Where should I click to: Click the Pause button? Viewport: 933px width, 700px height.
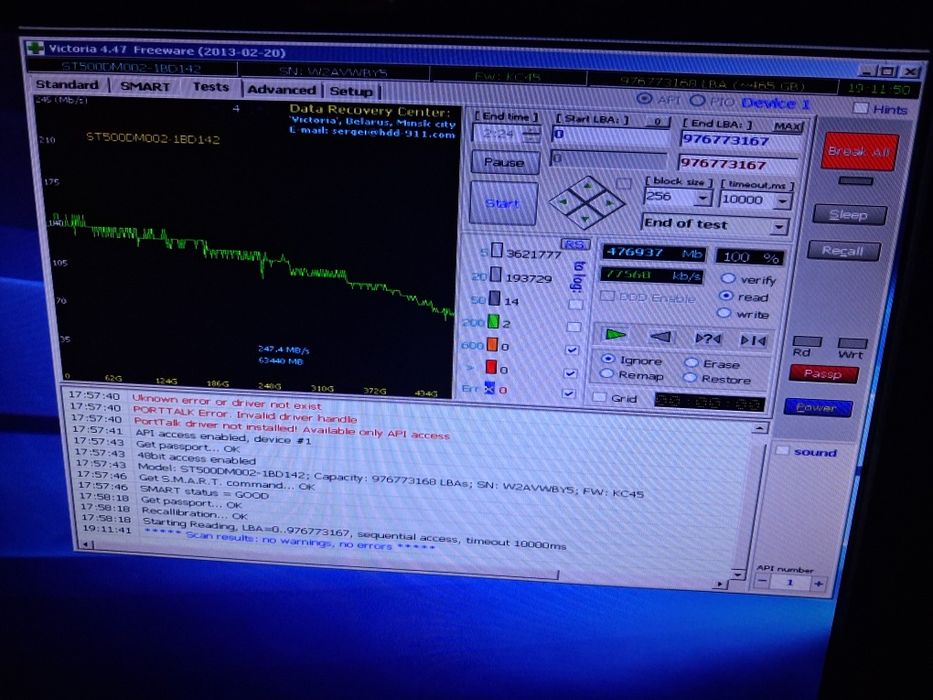505,162
